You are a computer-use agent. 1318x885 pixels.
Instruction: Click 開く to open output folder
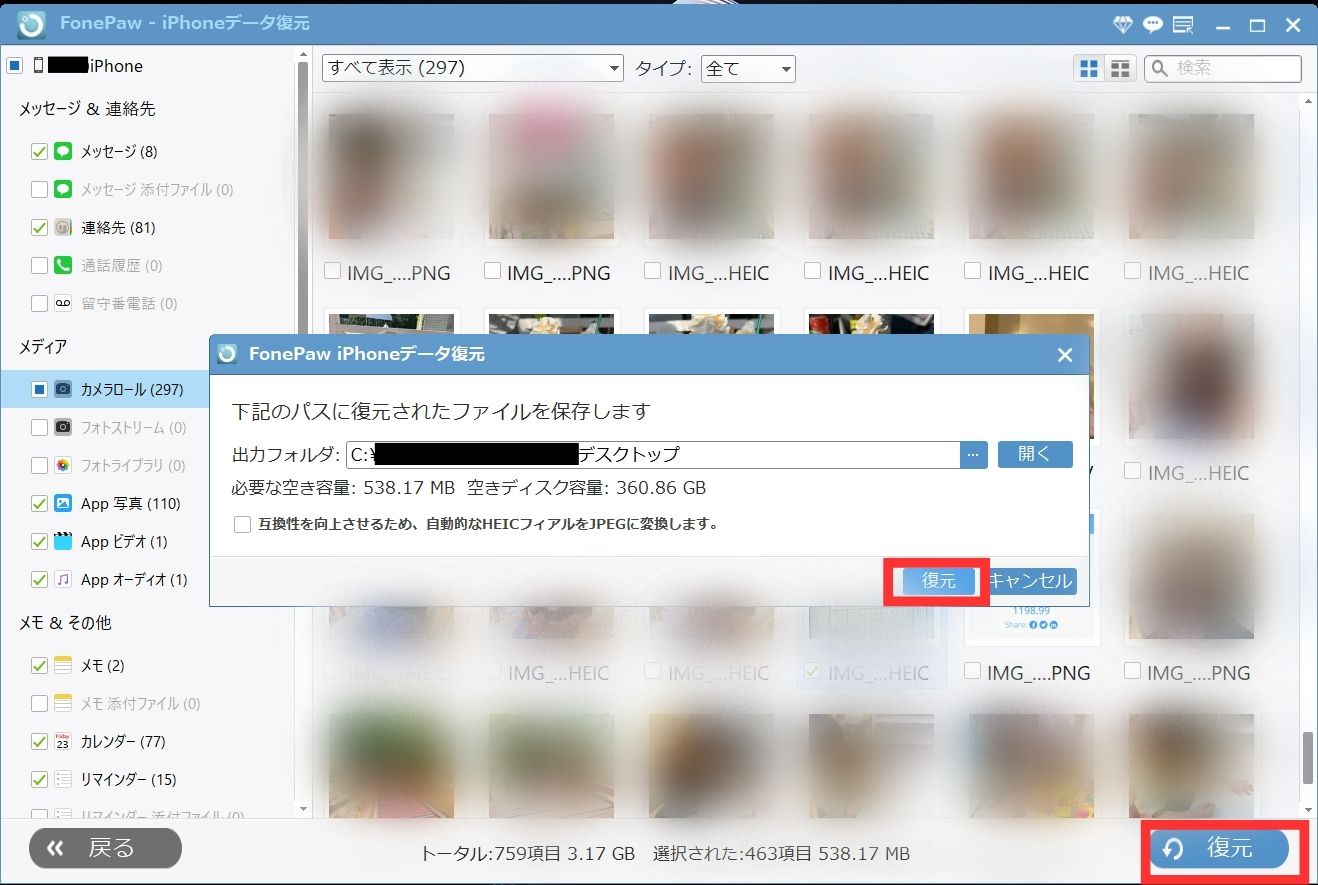pos(1035,454)
